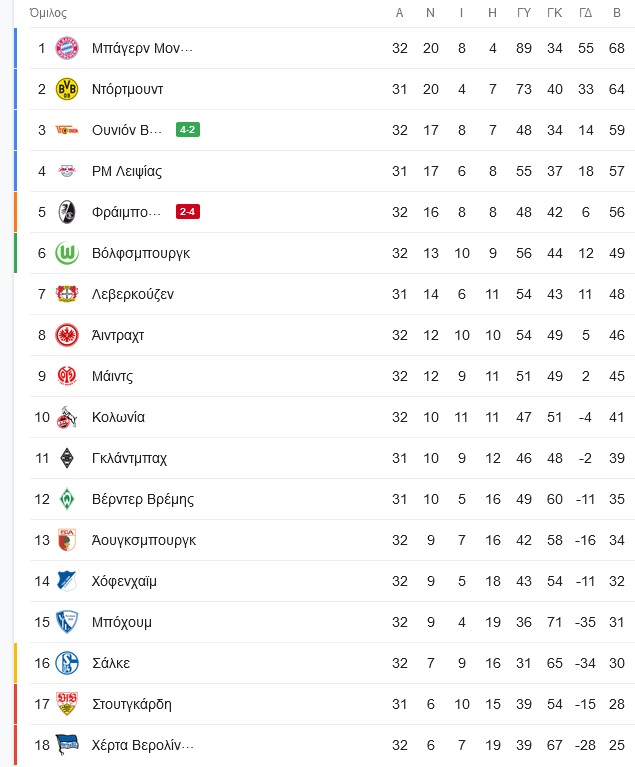The image size is (635, 767).
Task: Click the ΓΔ goal difference header
Action: coord(586,13)
